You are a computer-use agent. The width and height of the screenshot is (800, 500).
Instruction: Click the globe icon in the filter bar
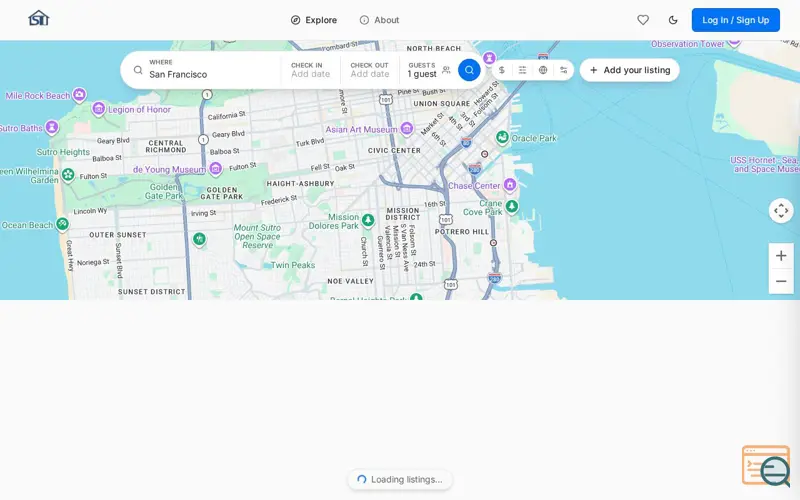543,70
